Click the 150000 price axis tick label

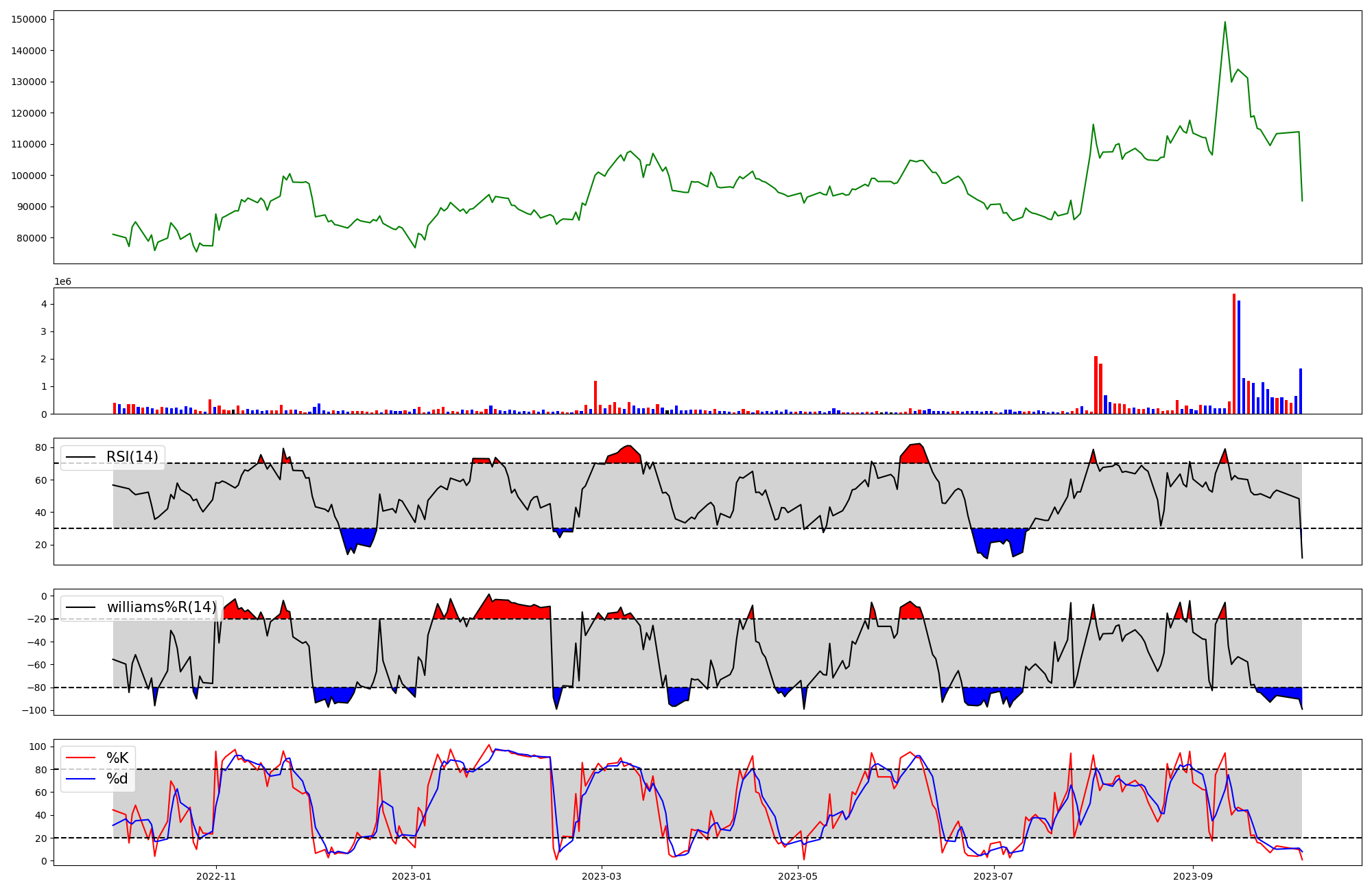29,19
